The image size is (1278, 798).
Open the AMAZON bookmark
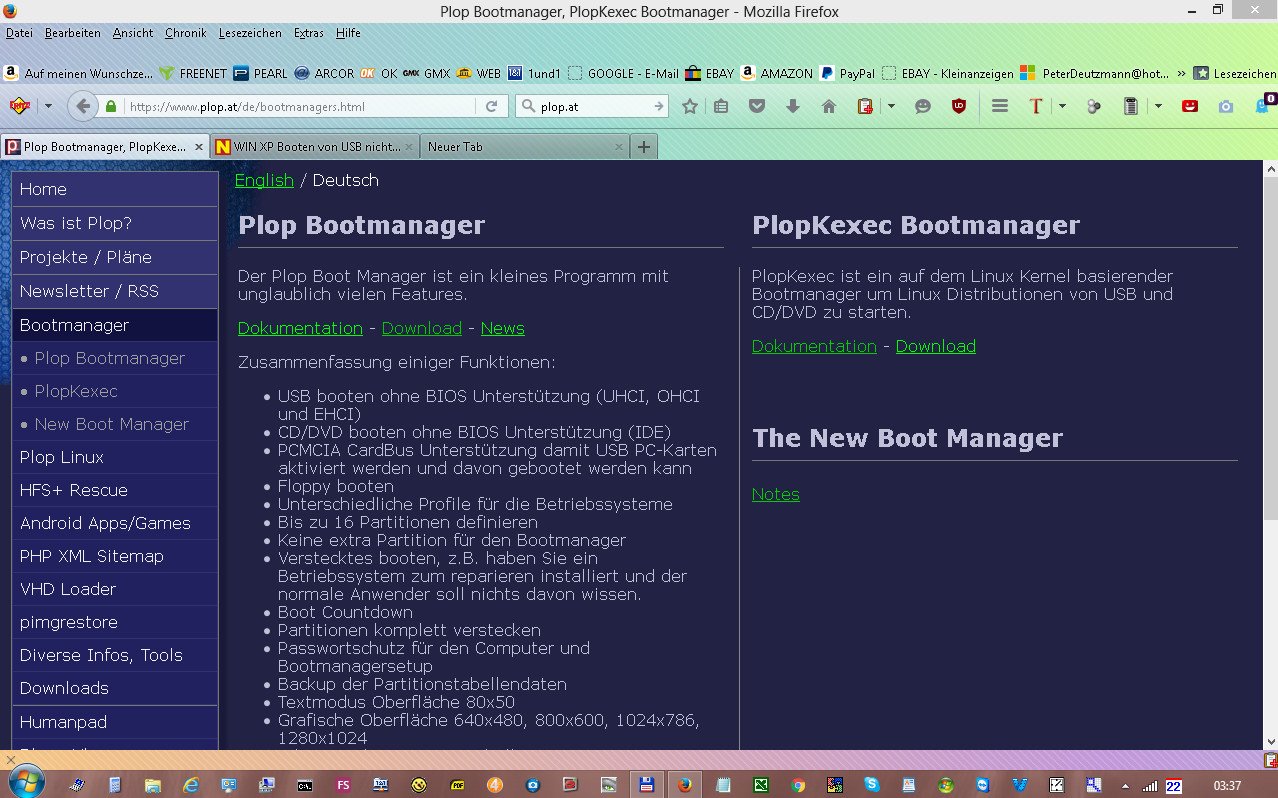click(x=776, y=73)
